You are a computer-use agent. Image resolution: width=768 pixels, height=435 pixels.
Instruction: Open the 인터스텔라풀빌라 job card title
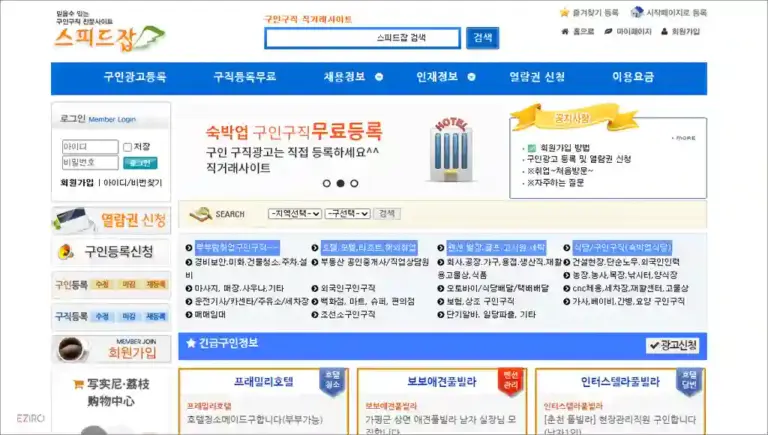(620, 382)
